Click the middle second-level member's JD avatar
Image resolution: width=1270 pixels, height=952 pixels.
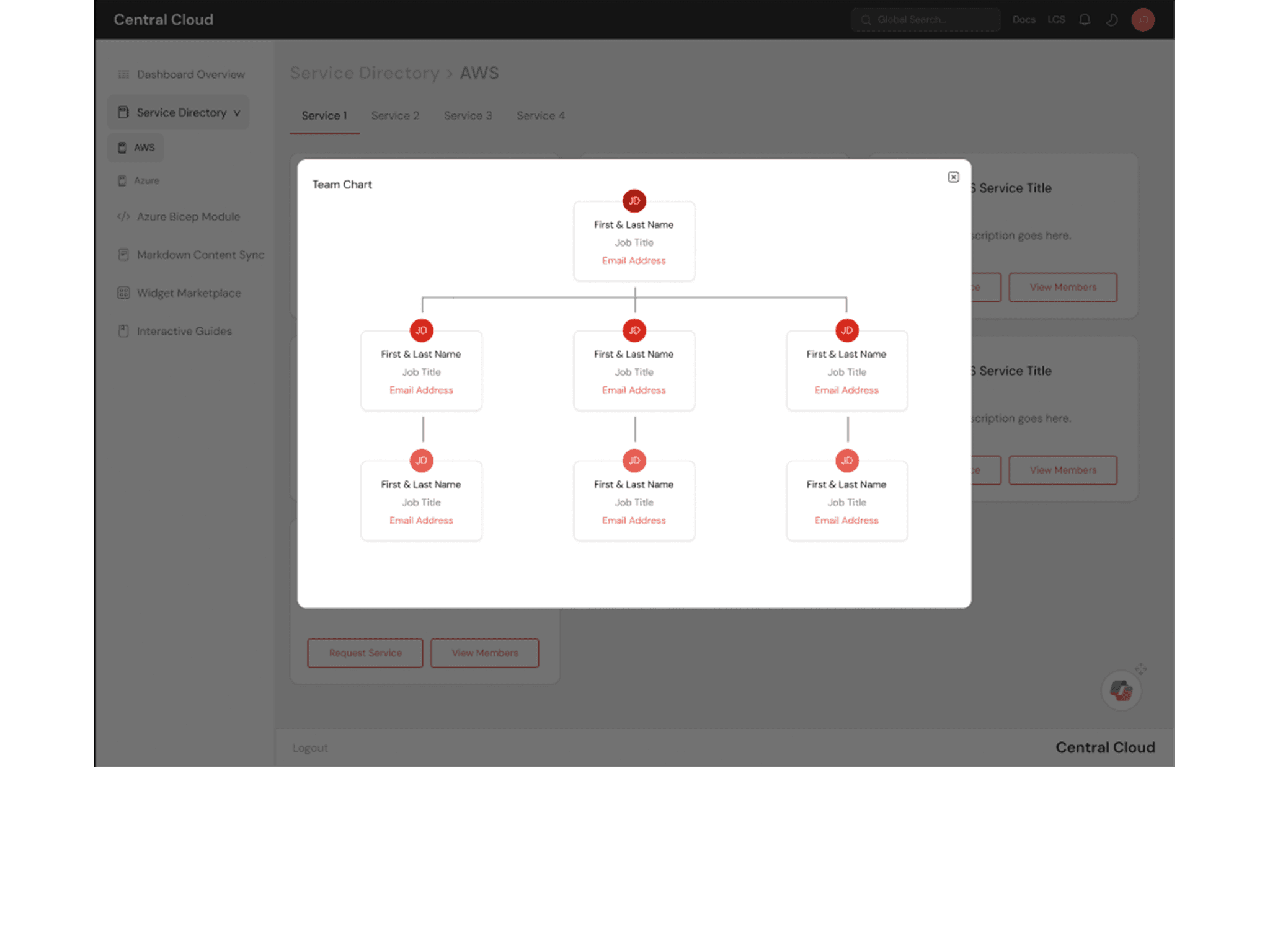pyautogui.click(x=634, y=330)
